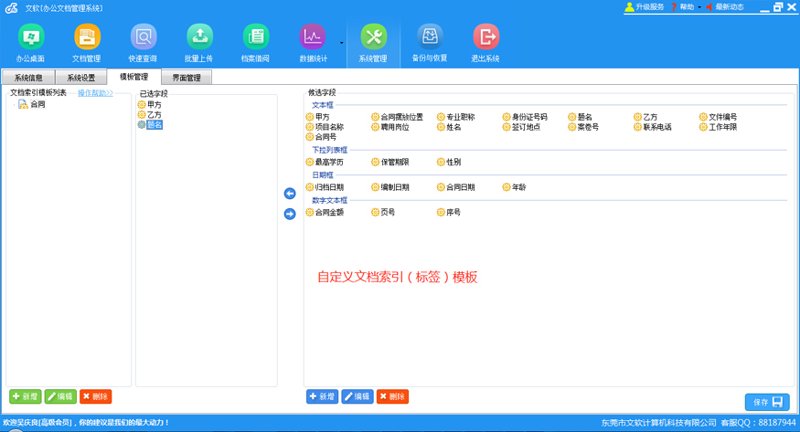Open the 操作帮助>> link
This screenshot has width=800, height=432.
95,93
